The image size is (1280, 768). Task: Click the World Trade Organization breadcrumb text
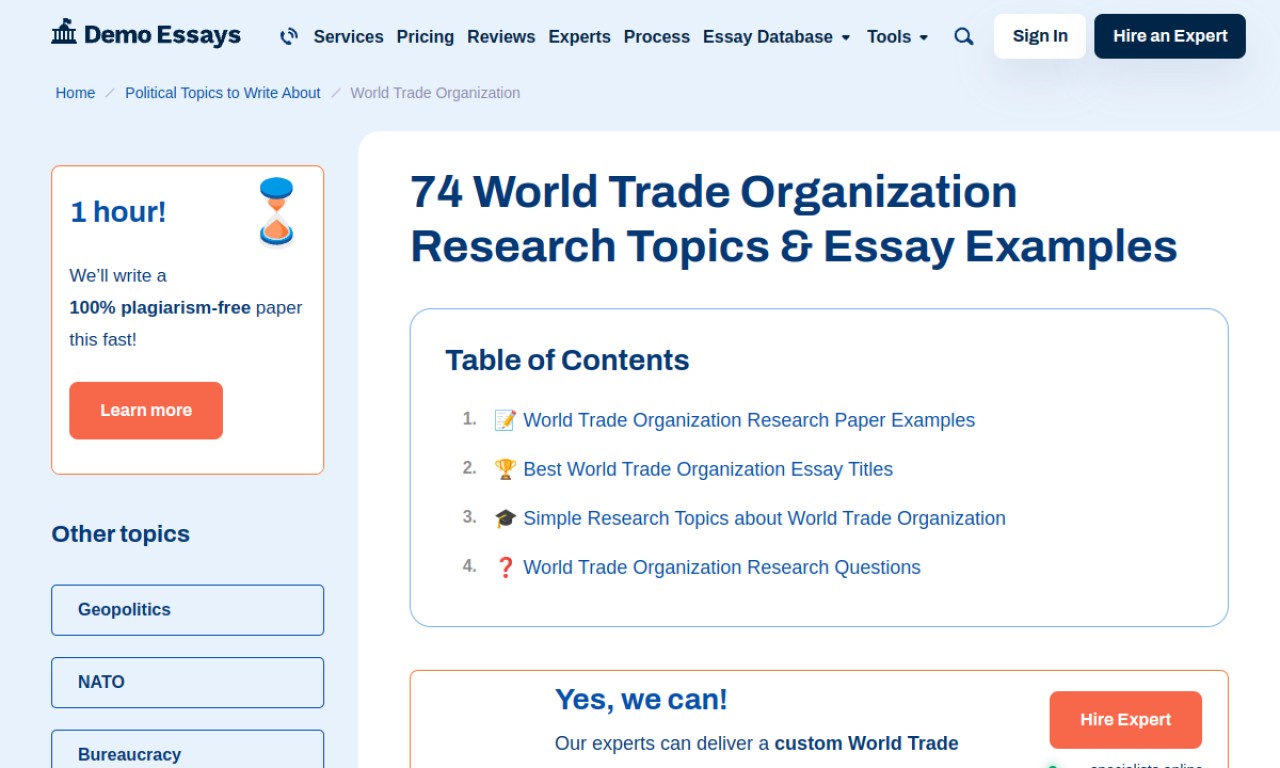point(435,93)
